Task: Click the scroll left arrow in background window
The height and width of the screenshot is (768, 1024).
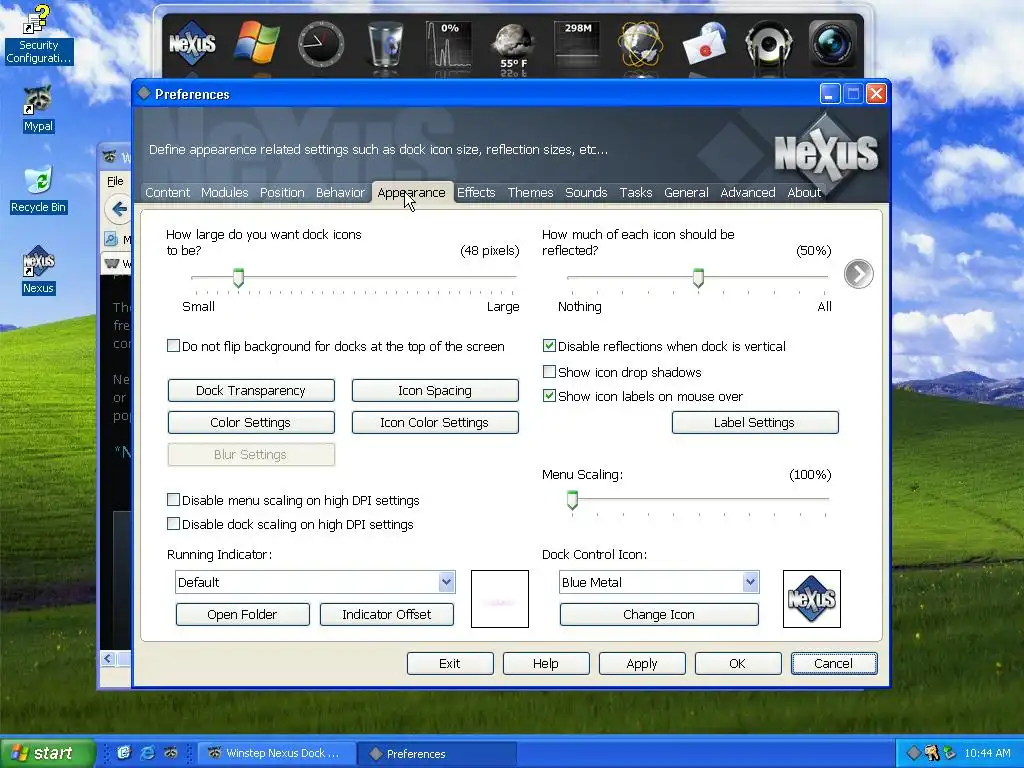Action: coord(108,658)
